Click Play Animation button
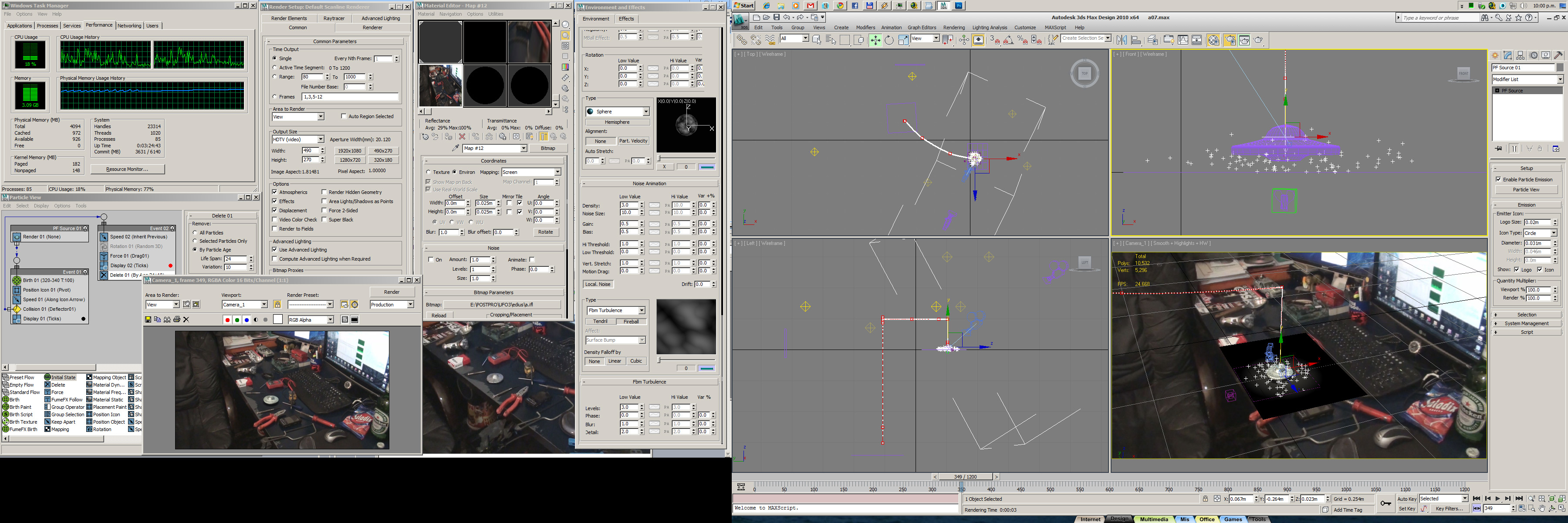 tap(1497, 499)
